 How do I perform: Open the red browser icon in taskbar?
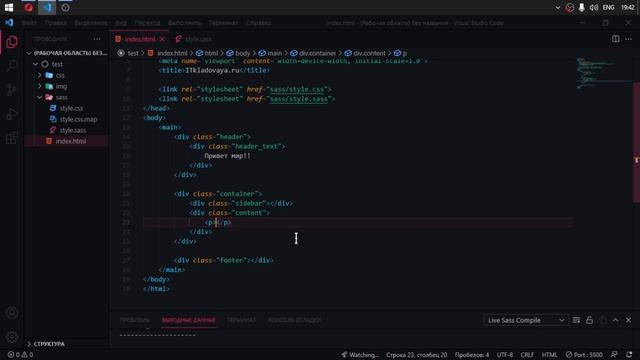tap(28, 7)
